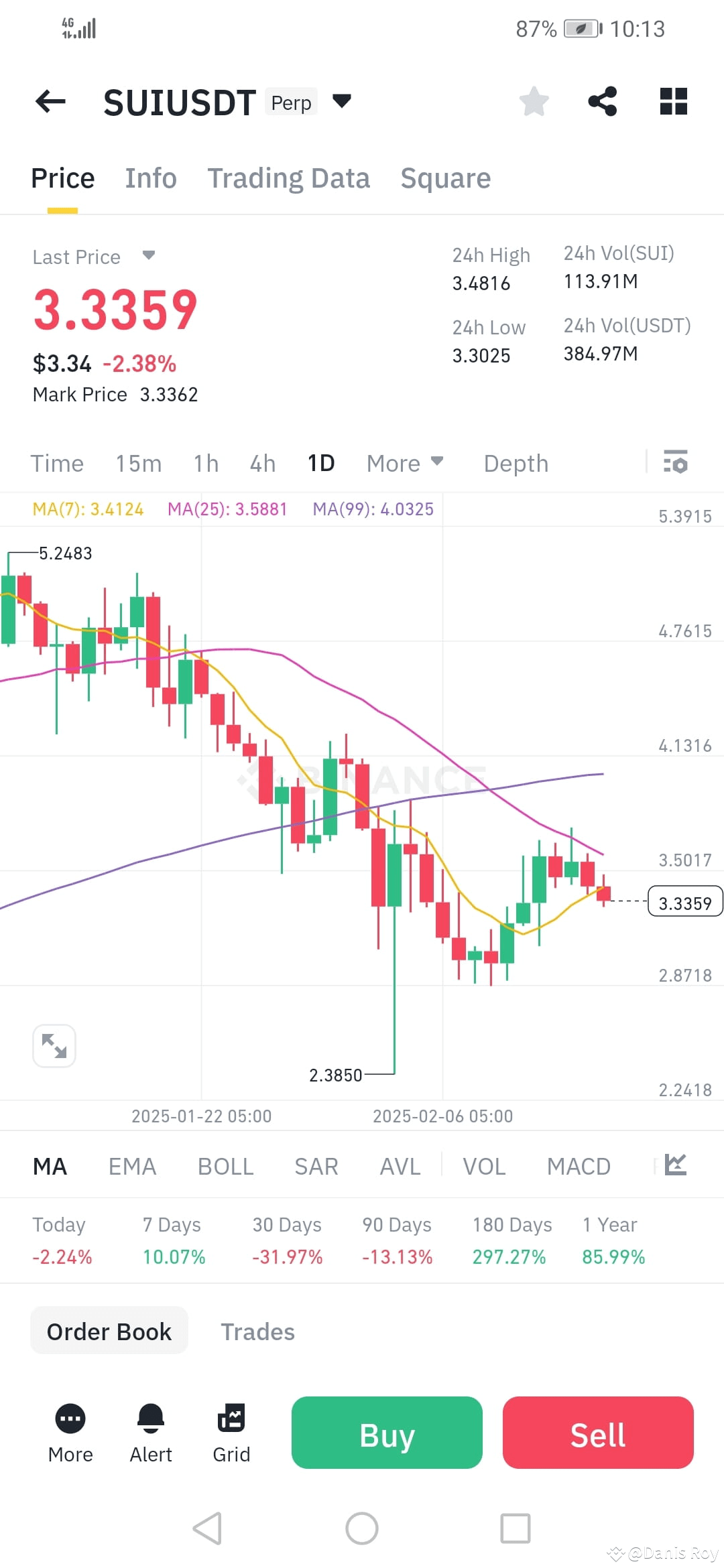
Task: Open chart settings icon next to Depth
Action: click(x=676, y=462)
